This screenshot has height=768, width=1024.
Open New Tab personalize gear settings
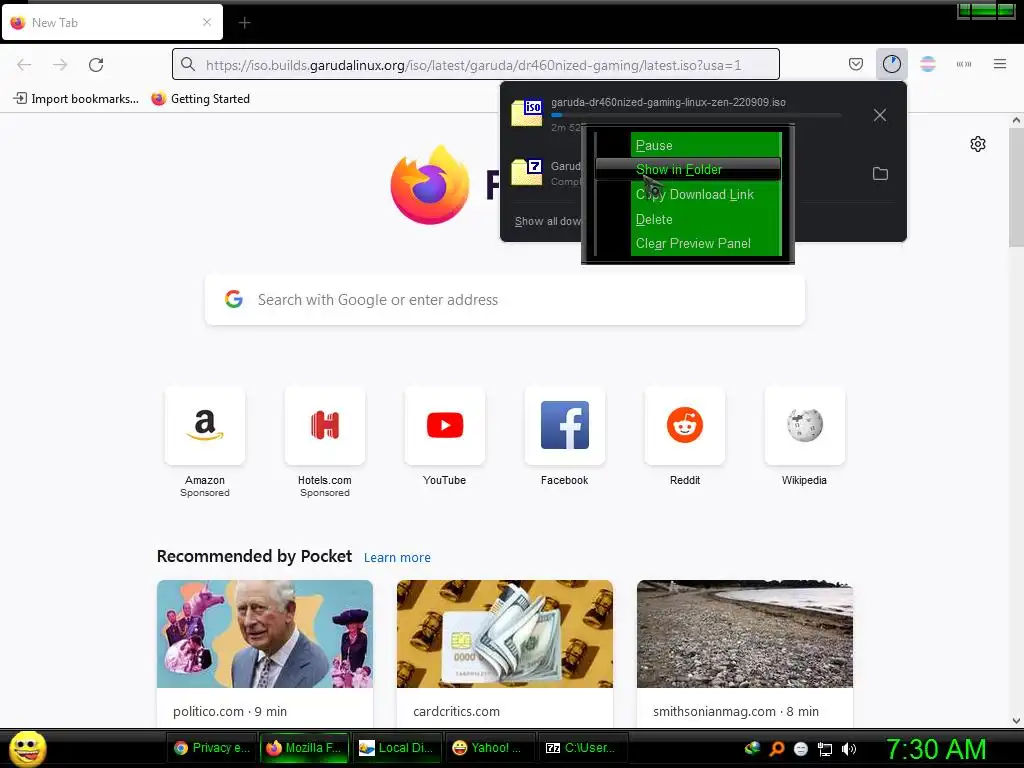(x=978, y=144)
